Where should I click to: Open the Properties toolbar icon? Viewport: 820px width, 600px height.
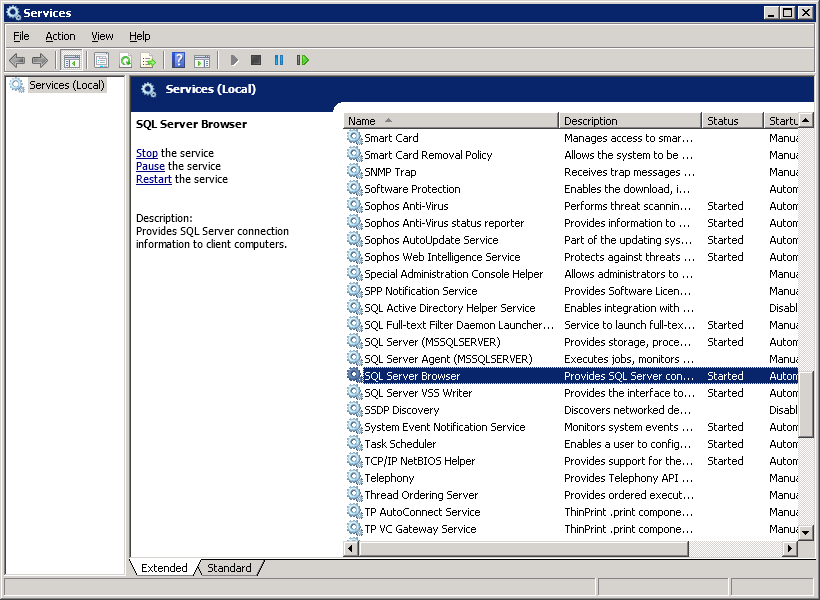[101, 61]
